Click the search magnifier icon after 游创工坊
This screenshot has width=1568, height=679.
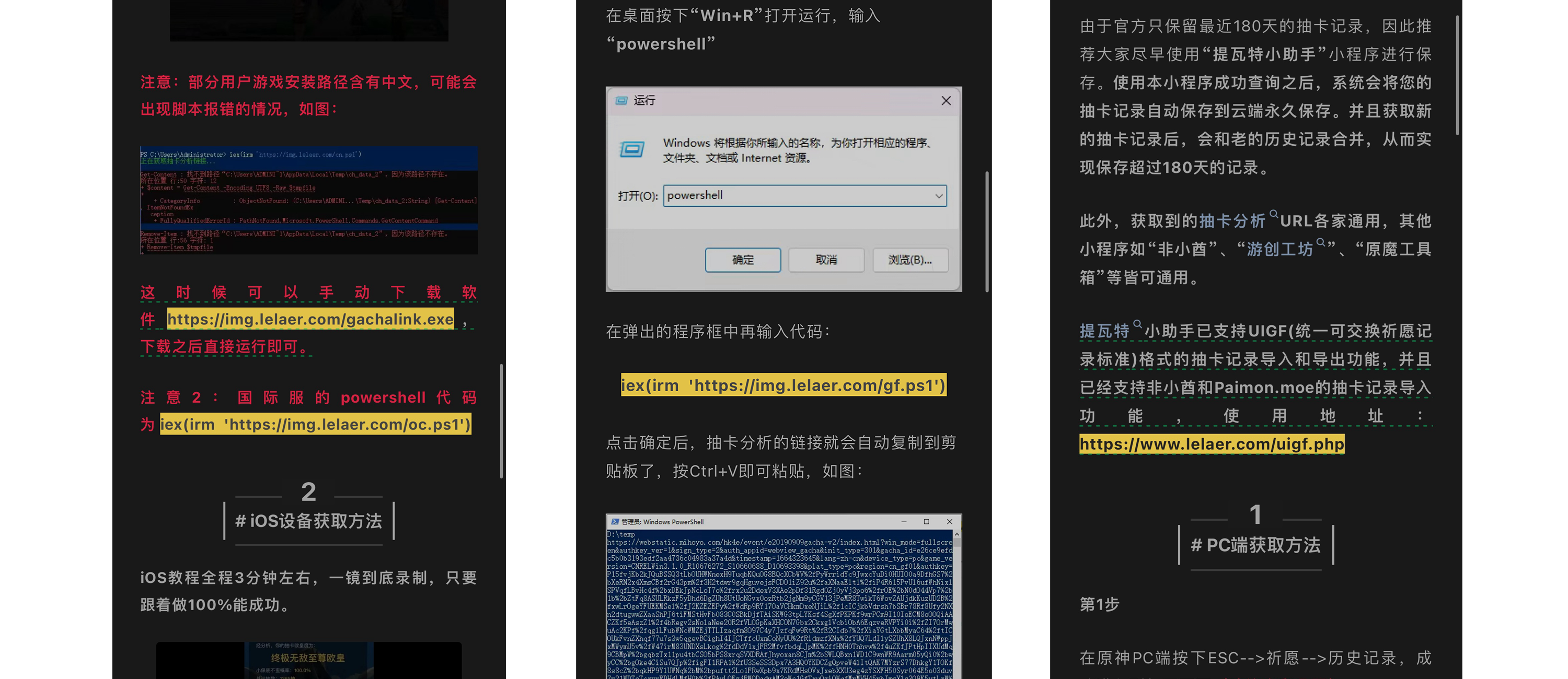click(x=1321, y=243)
